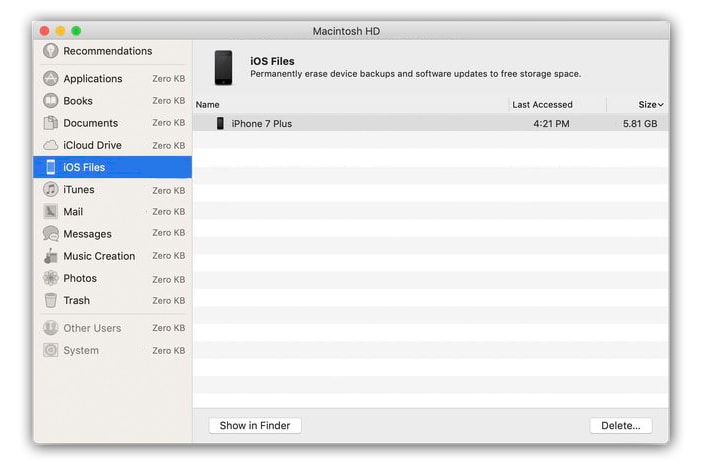The height and width of the screenshot is (466, 702).
Task: Select Music Creation category
Action: coord(112,256)
